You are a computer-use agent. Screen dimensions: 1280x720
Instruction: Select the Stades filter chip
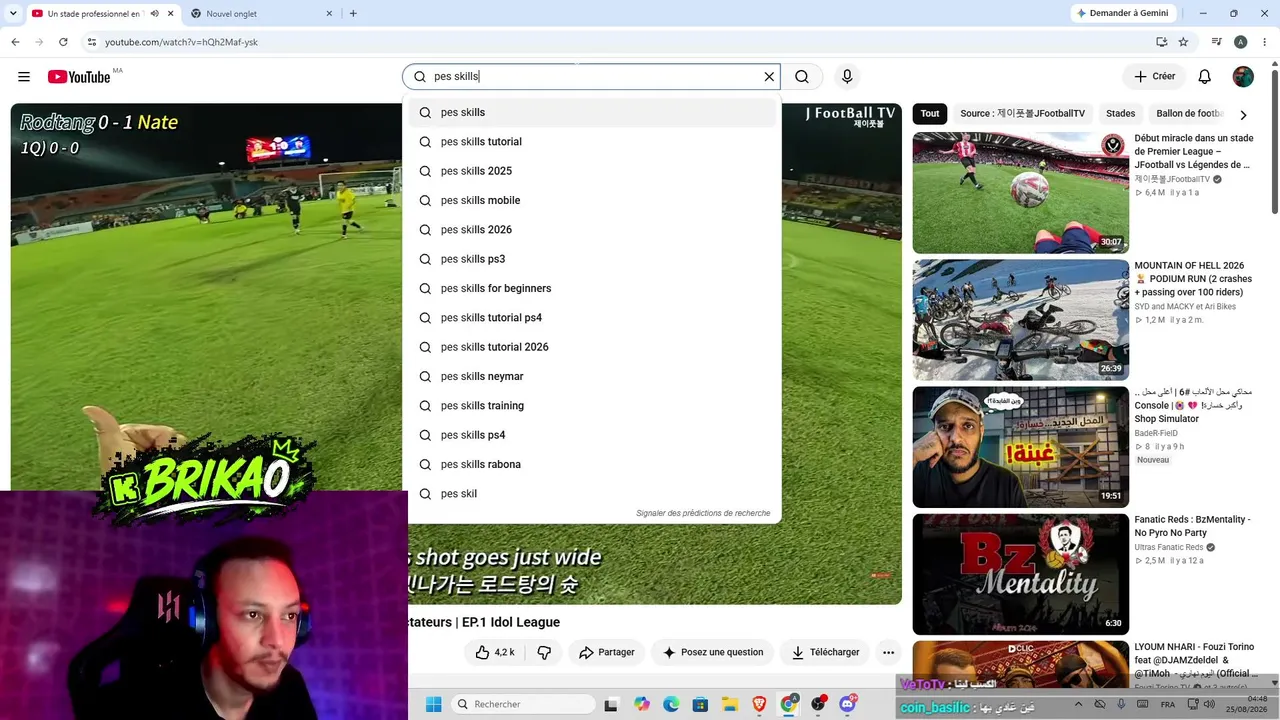1121,114
